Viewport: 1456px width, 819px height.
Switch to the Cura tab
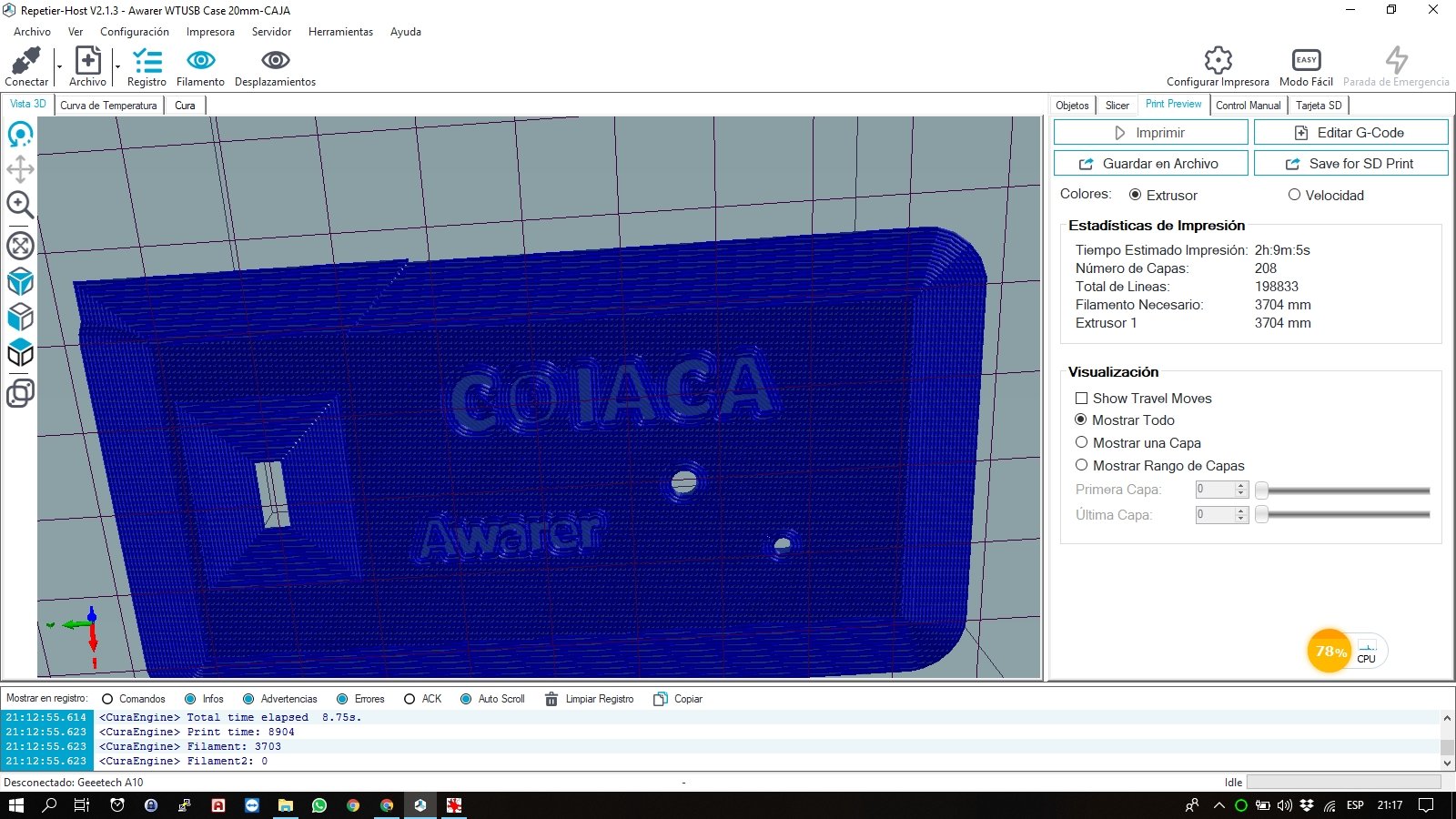[x=185, y=106]
